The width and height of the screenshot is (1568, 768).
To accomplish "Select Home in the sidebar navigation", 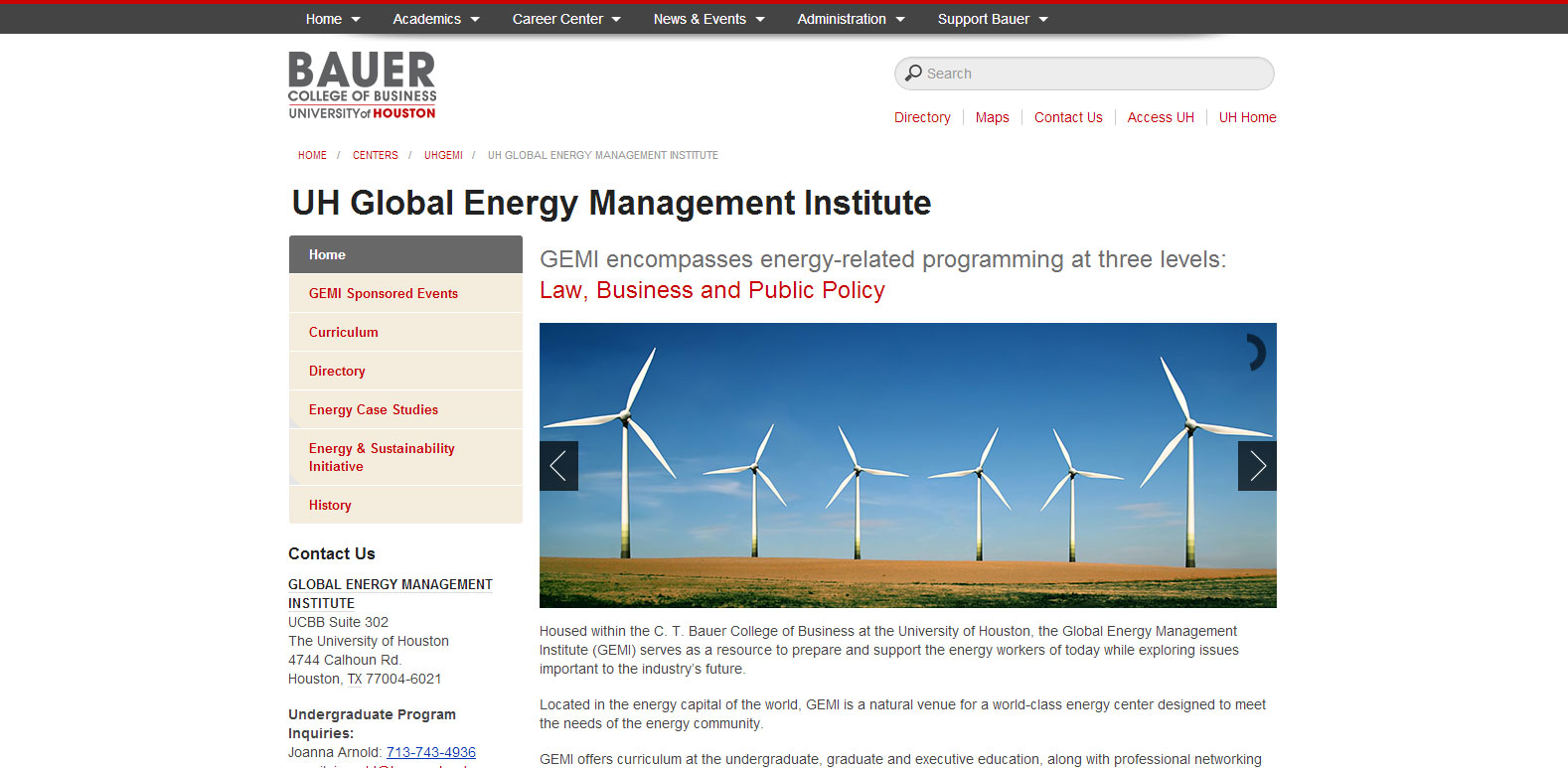I will click(x=405, y=254).
